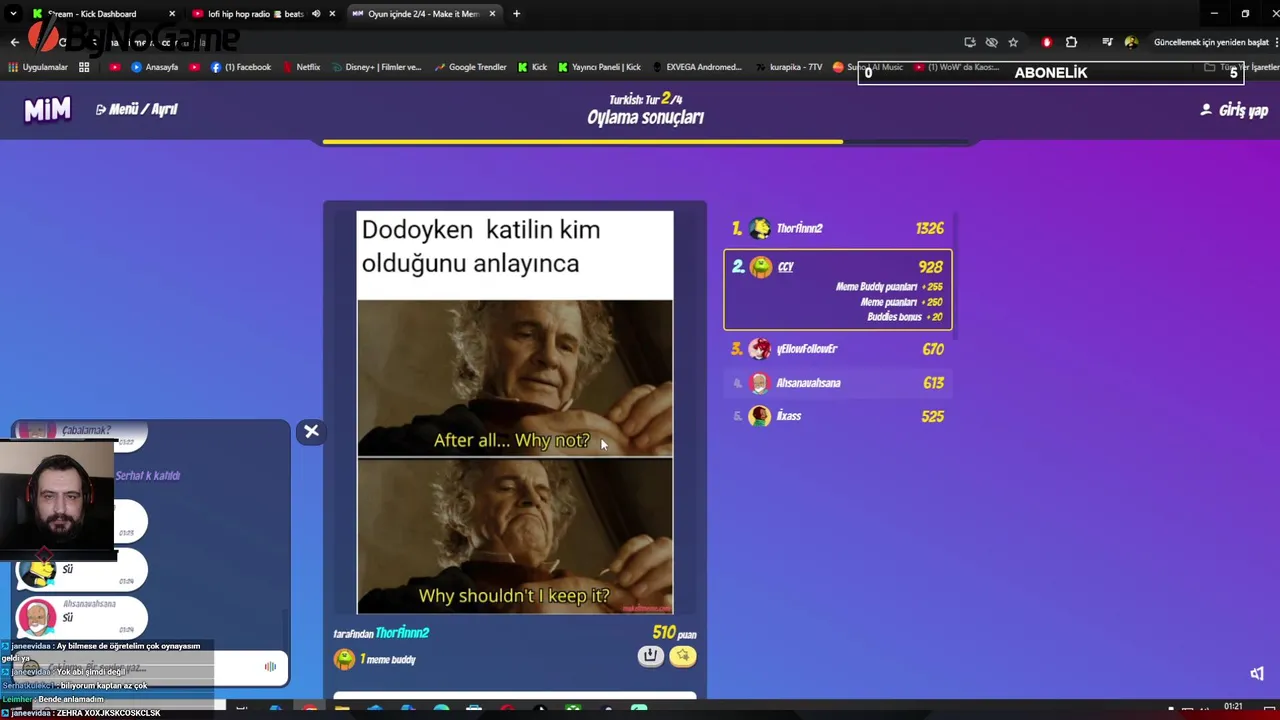Click Thorfinnn2 author name under meme
Image resolution: width=1280 pixels, height=720 pixels.
tap(402, 633)
